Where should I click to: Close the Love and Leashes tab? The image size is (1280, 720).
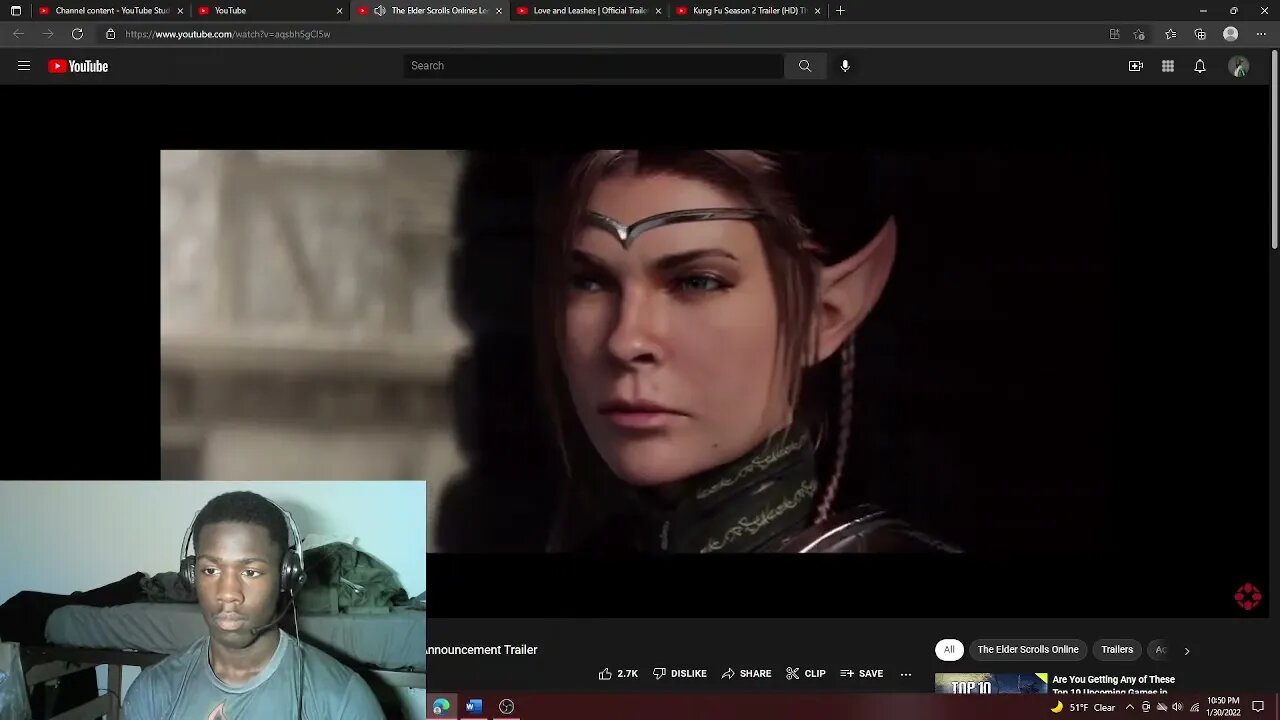click(658, 11)
